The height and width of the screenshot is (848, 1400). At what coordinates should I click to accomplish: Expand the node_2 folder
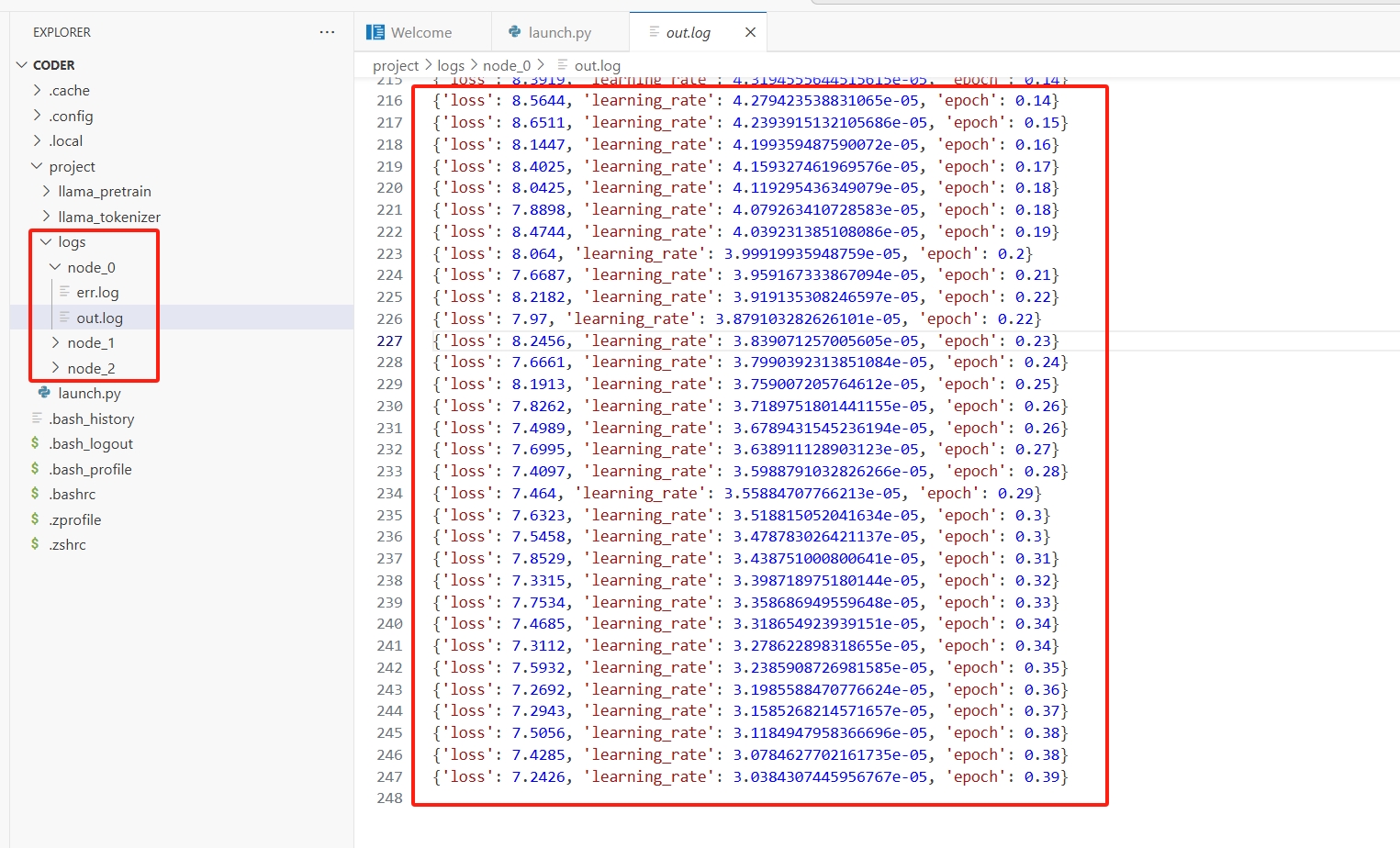[55, 368]
